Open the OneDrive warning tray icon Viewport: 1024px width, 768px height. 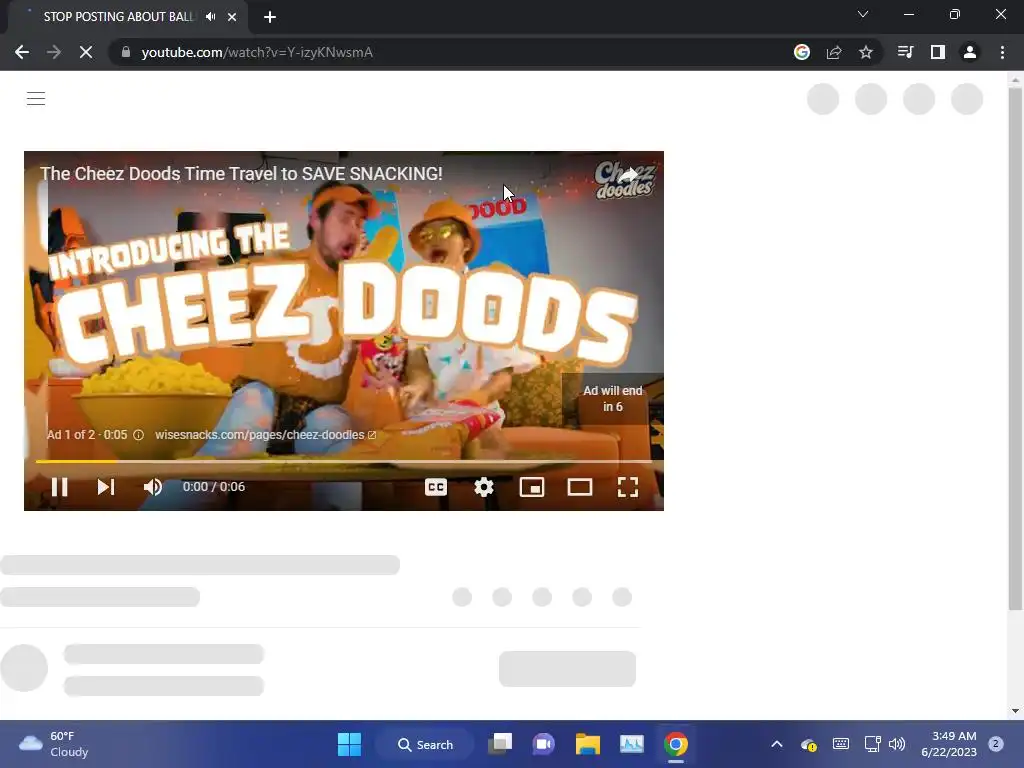click(x=808, y=744)
